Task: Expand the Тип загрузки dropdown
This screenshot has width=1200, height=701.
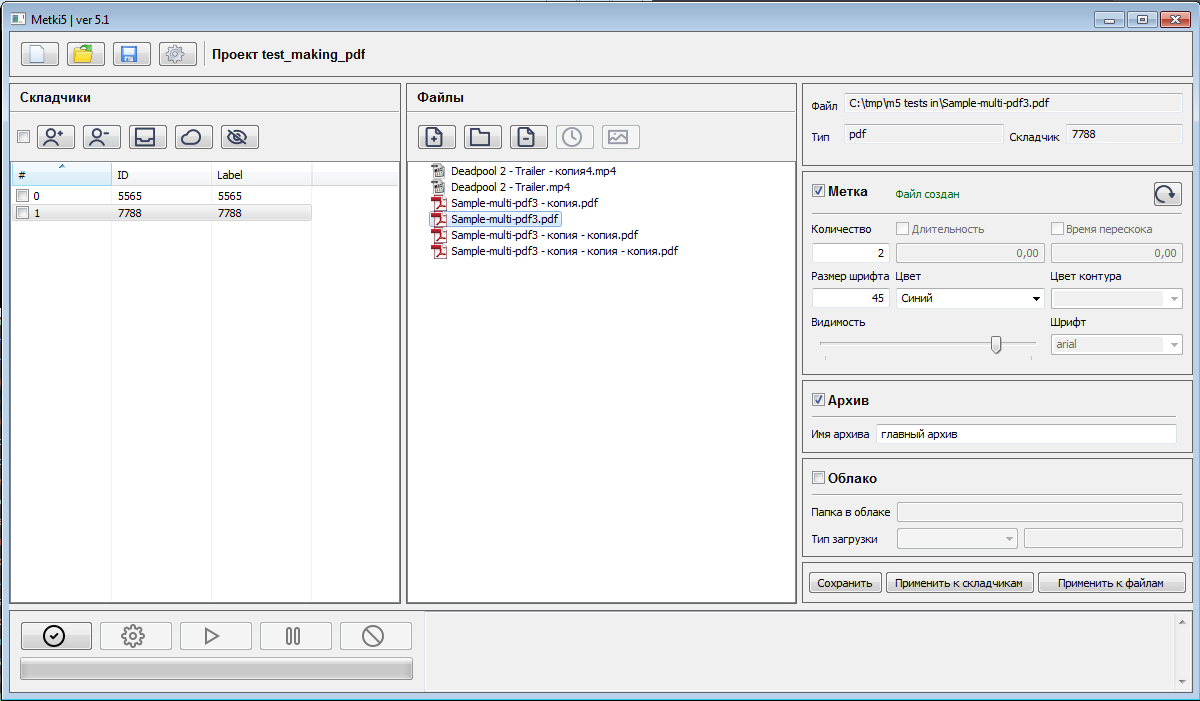Action: (x=957, y=539)
